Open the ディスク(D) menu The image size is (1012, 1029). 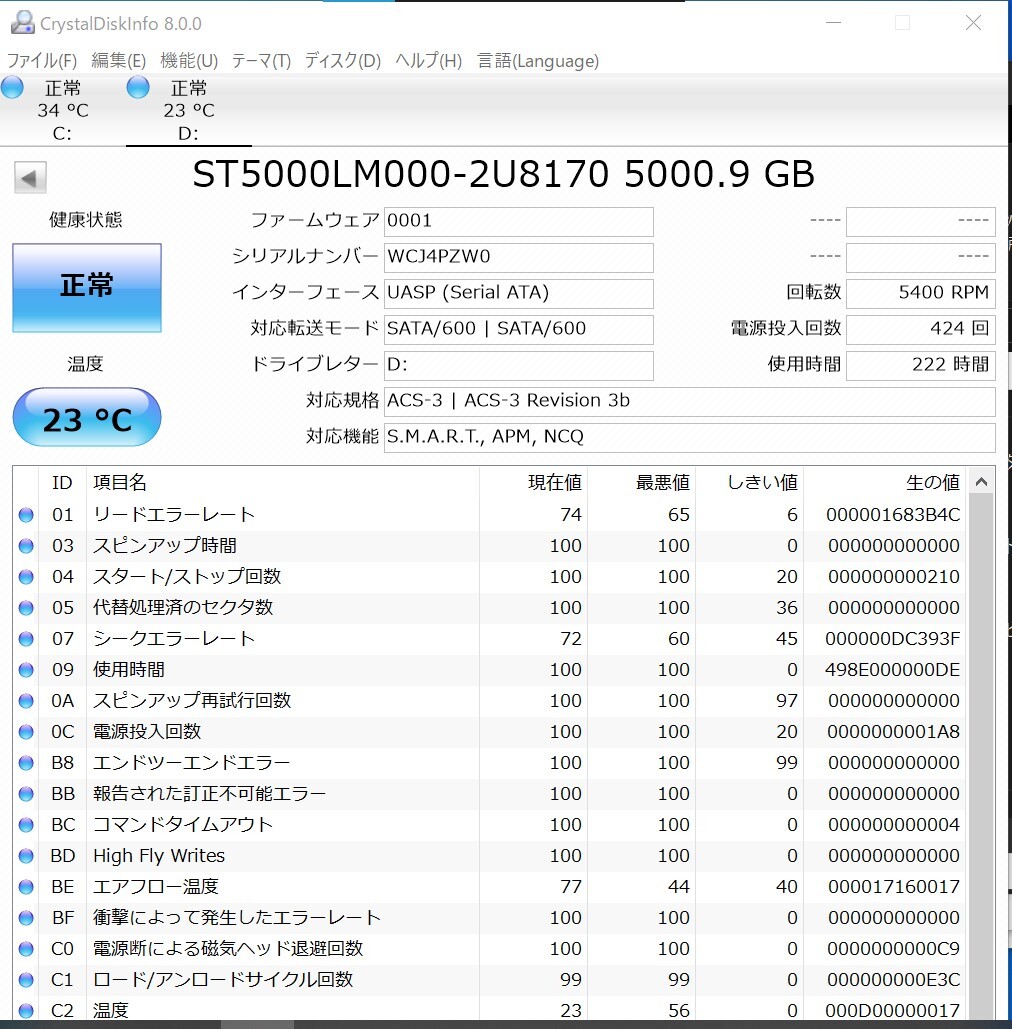click(x=342, y=61)
